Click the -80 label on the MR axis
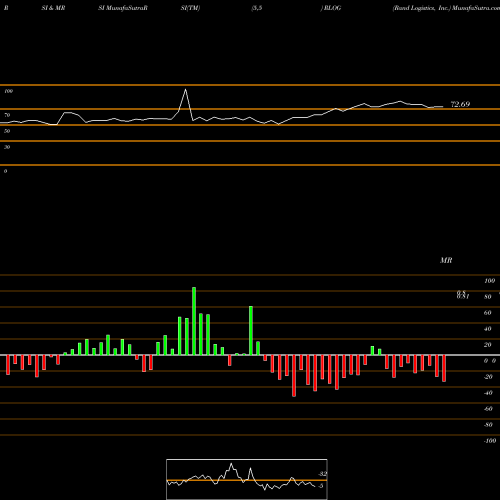This screenshot has width=500, height=500. (x=488, y=425)
